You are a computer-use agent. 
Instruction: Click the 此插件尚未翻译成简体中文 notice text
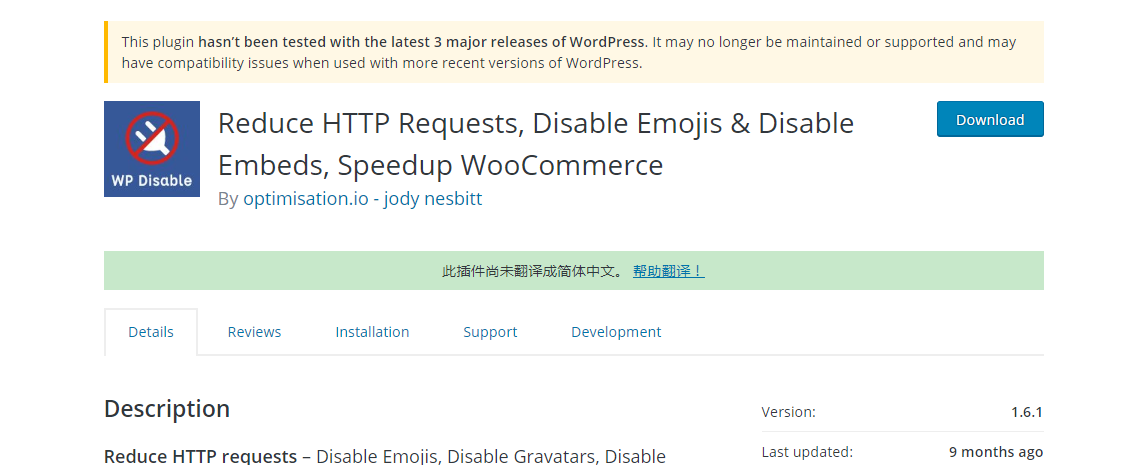[x=533, y=271]
